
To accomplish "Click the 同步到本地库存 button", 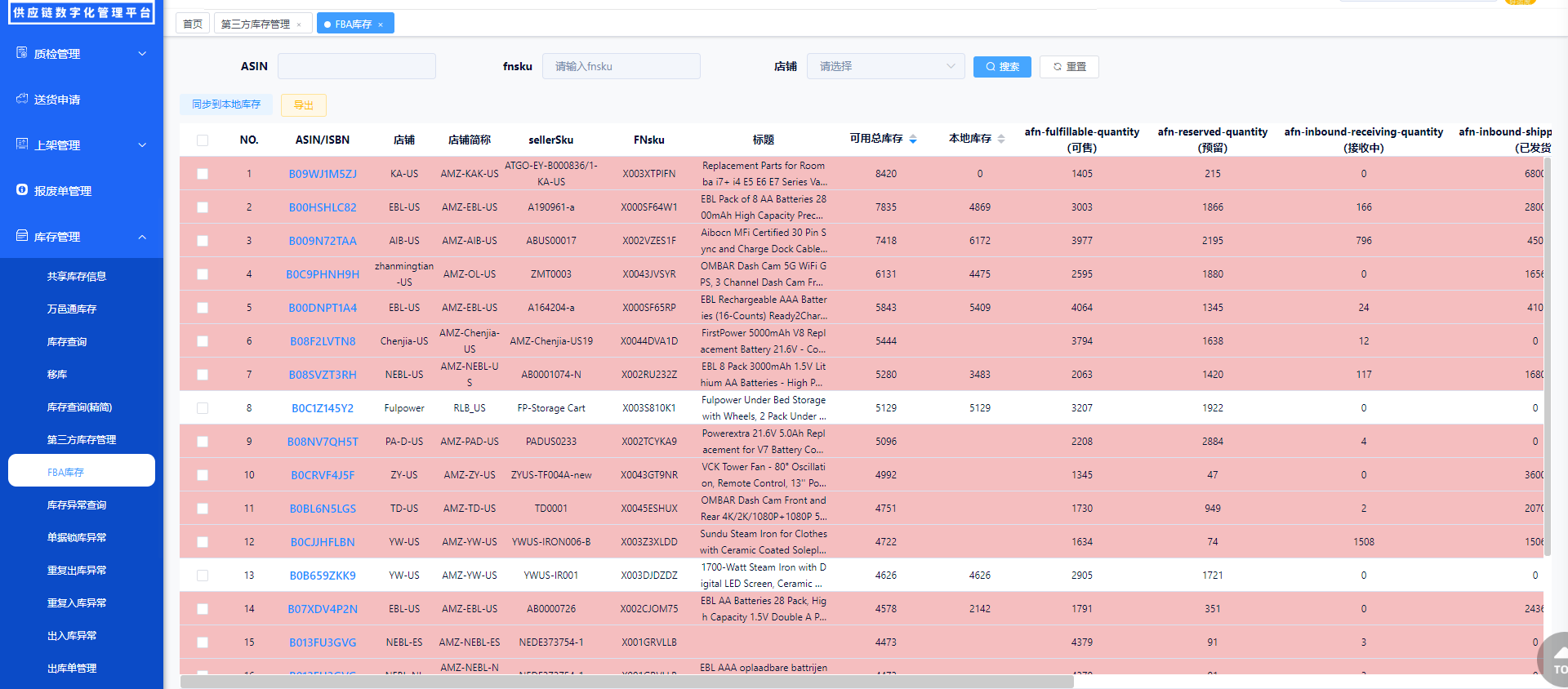I will pos(226,104).
